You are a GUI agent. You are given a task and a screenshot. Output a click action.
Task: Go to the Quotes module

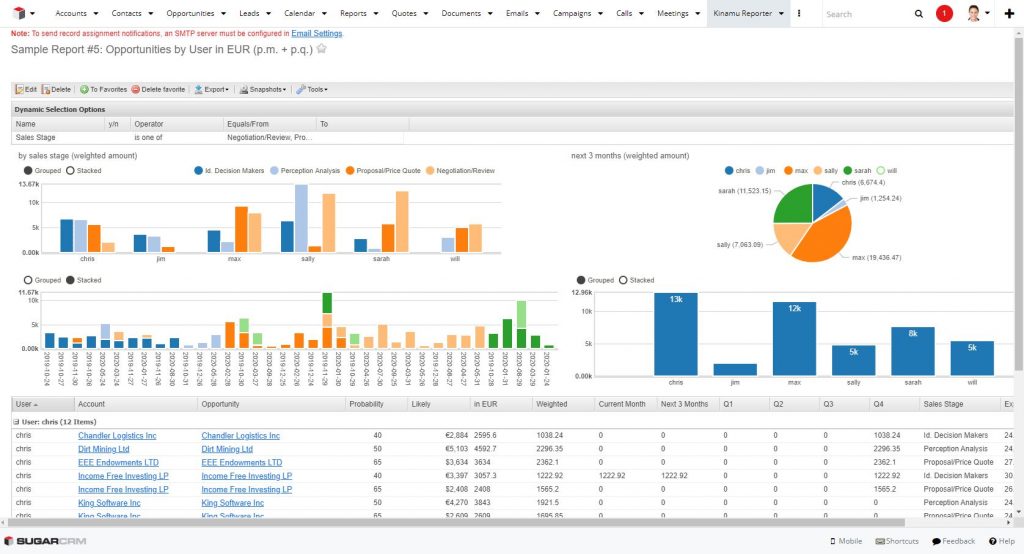404,13
